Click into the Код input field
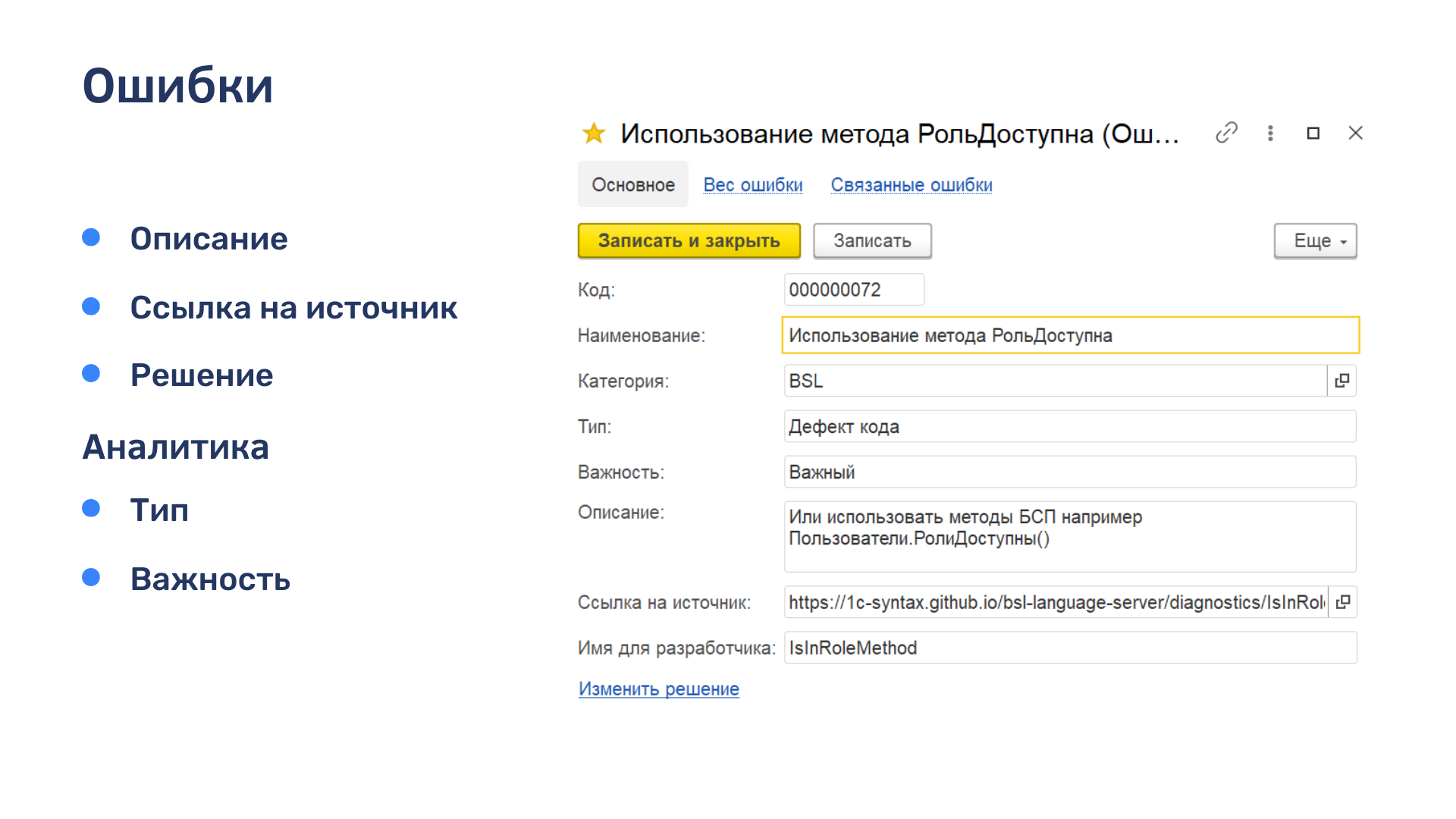This screenshot has height=819, width=1456. [853, 290]
